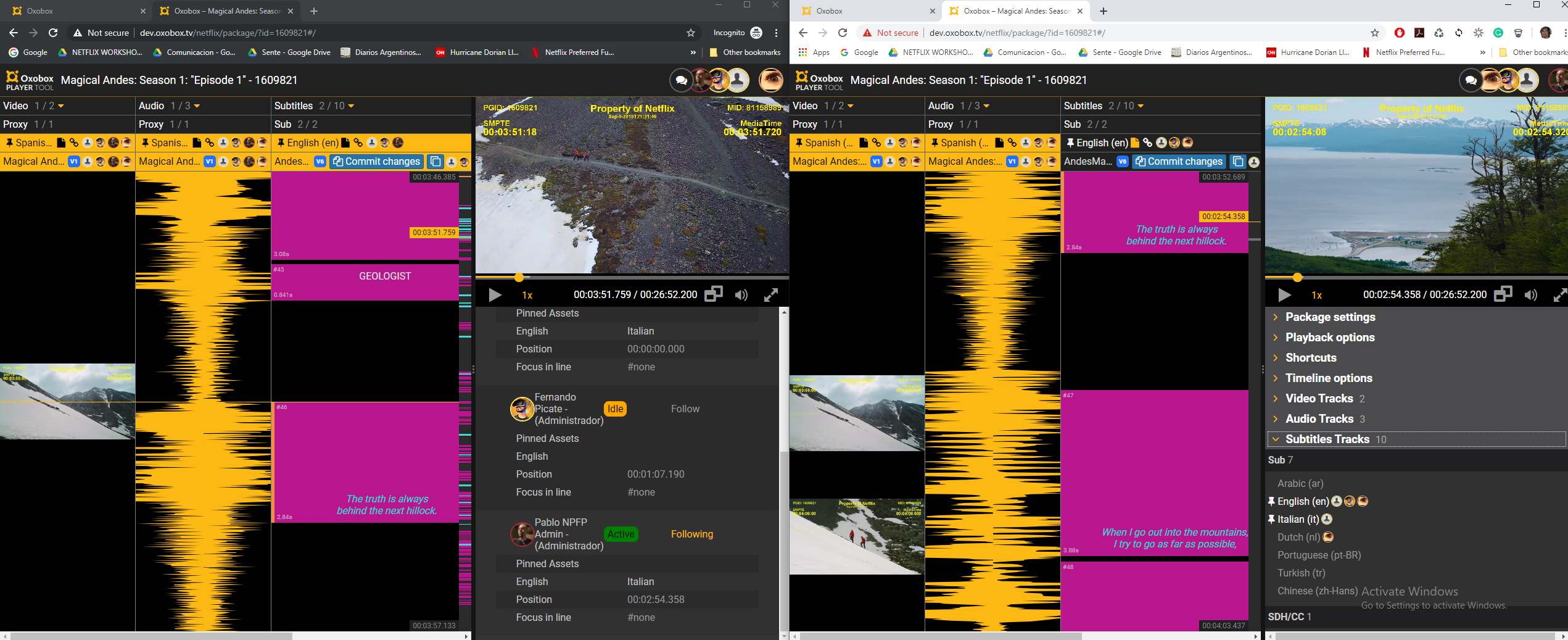Open new tab in right browser

point(1104,11)
